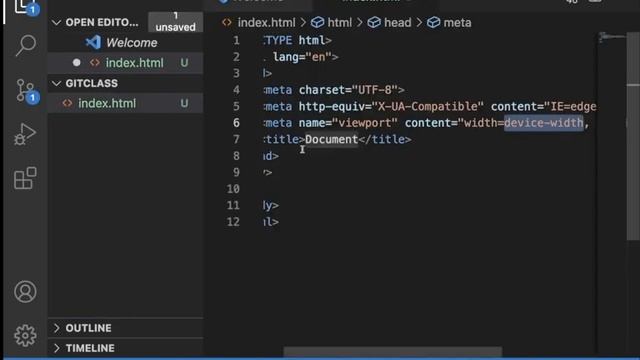Click the U status on GITCLASS index.html
The height and width of the screenshot is (360, 640).
(184, 103)
